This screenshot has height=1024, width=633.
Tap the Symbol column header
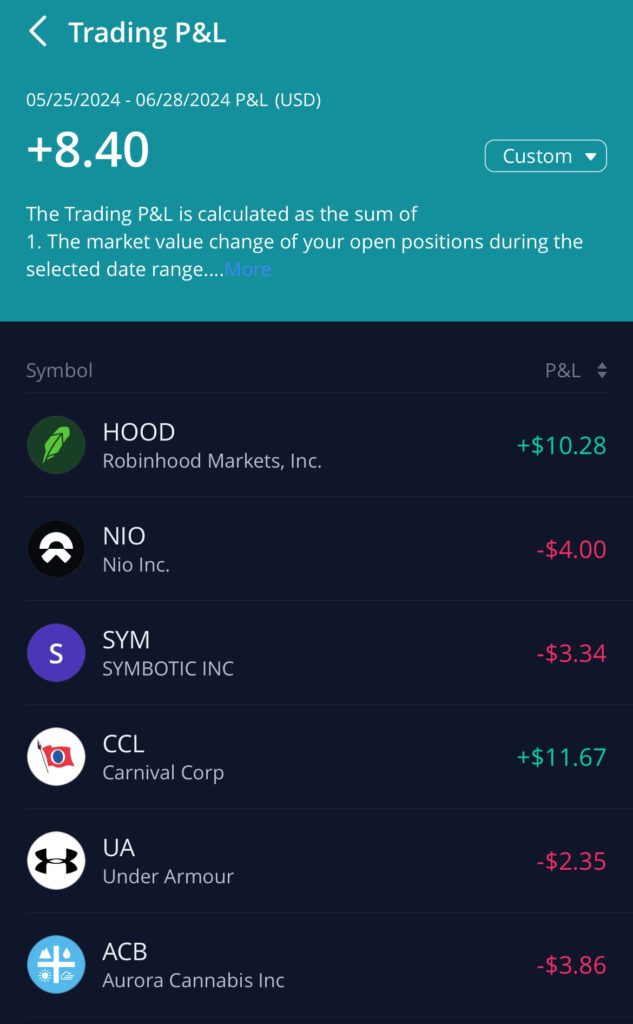click(x=59, y=371)
